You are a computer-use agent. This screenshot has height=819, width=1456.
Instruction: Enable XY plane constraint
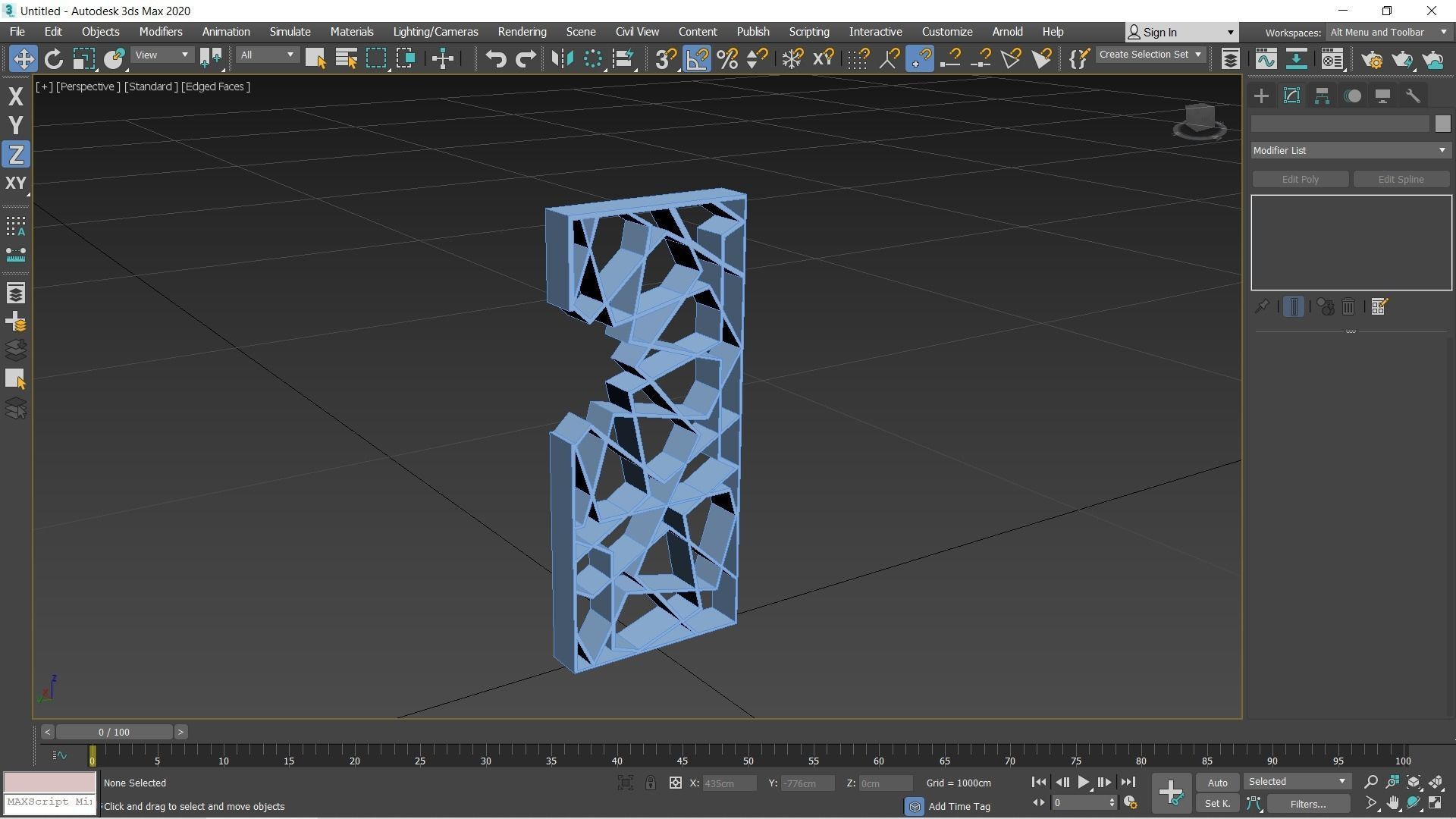click(x=16, y=184)
